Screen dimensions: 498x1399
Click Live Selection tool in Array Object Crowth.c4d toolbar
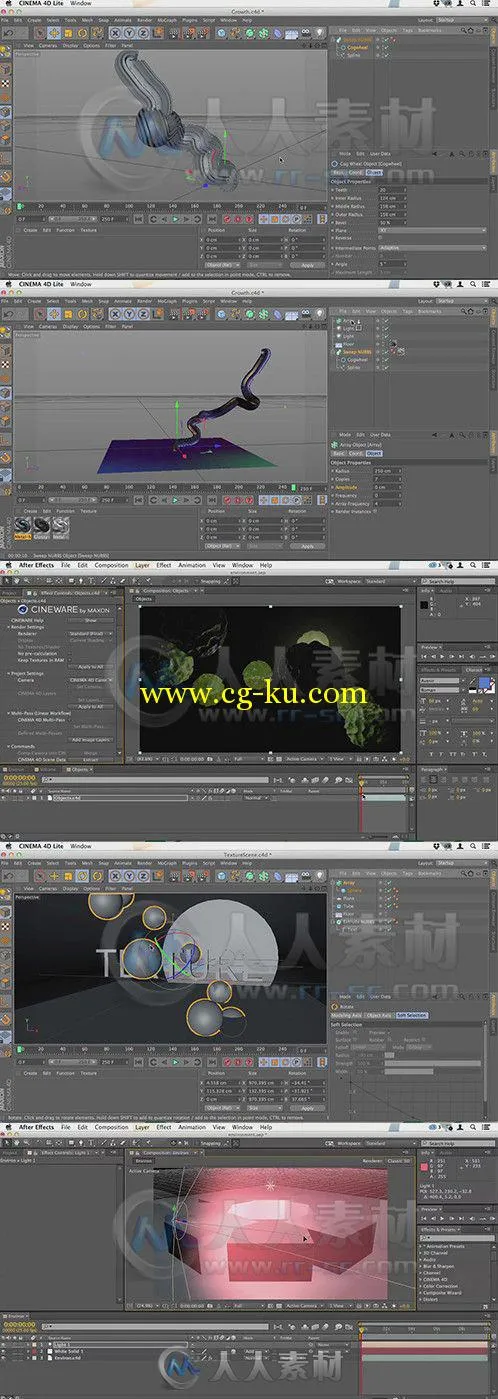pos(40,312)
